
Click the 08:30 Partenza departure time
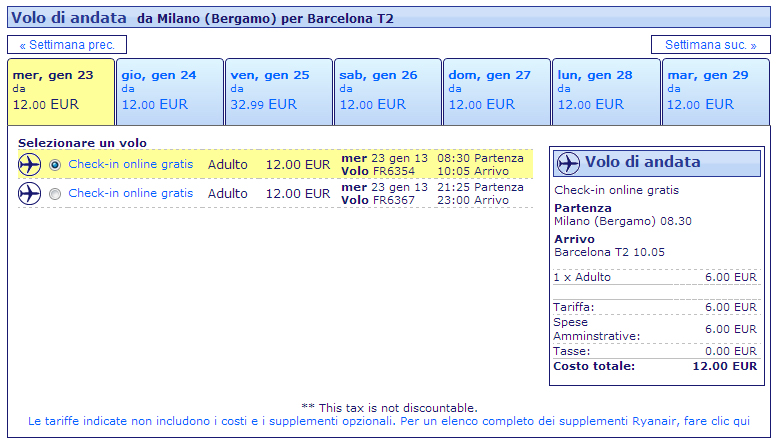point(480,158)
